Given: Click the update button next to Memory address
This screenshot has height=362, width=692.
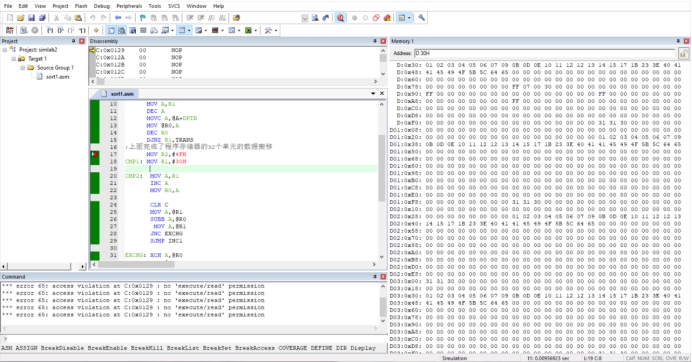Looking at the screenshot, I should click(683, 53).
